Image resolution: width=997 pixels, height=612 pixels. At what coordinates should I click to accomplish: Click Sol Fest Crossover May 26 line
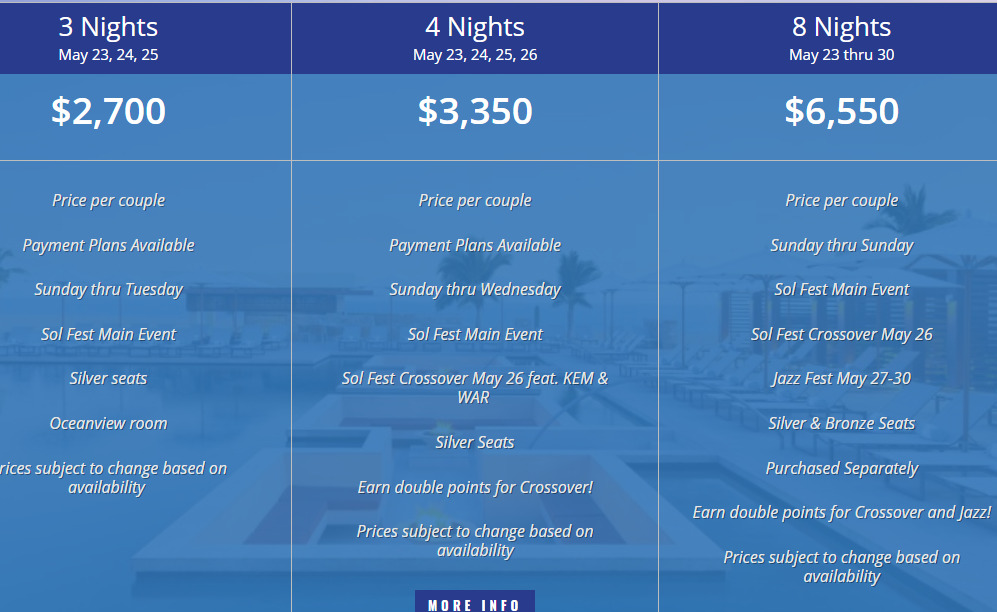click(x=842, y=334)
